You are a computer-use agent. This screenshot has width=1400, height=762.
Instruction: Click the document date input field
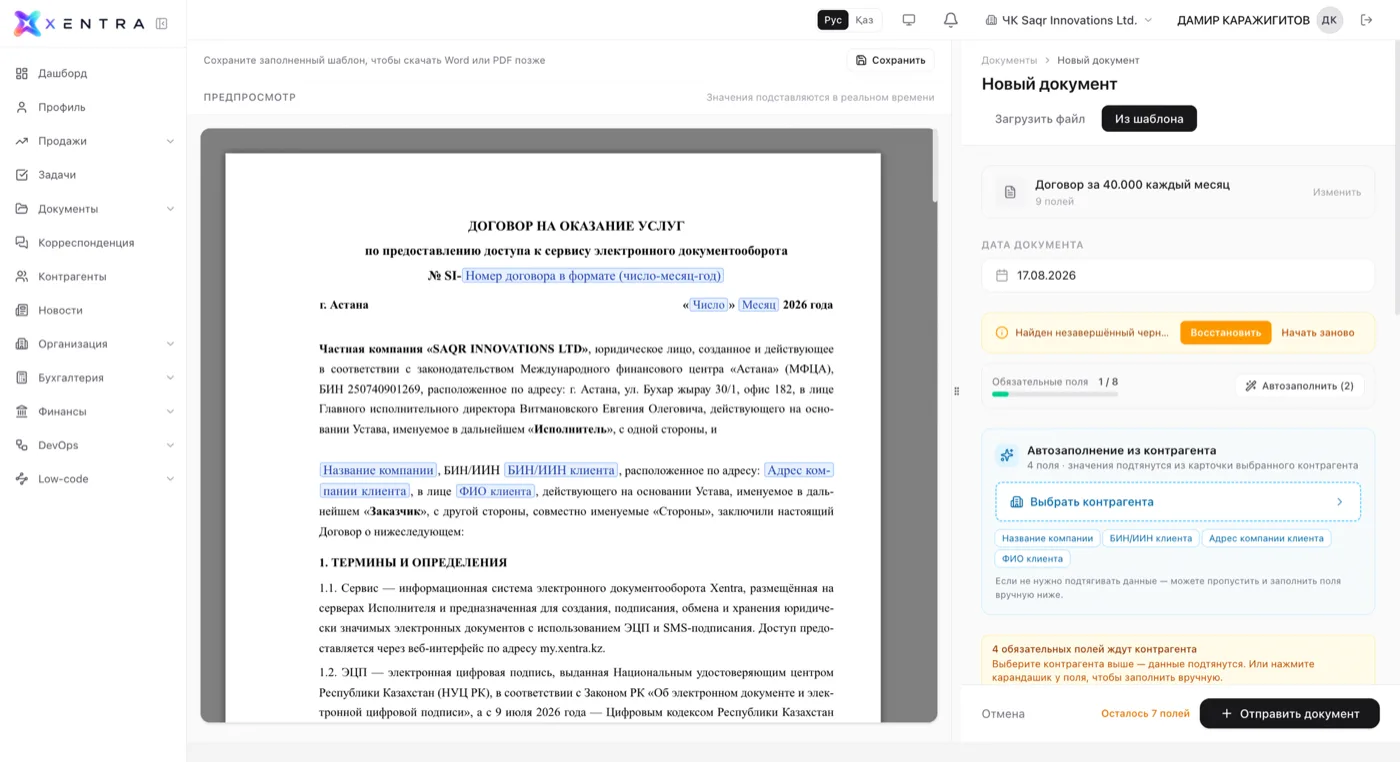coord(1178,276)
